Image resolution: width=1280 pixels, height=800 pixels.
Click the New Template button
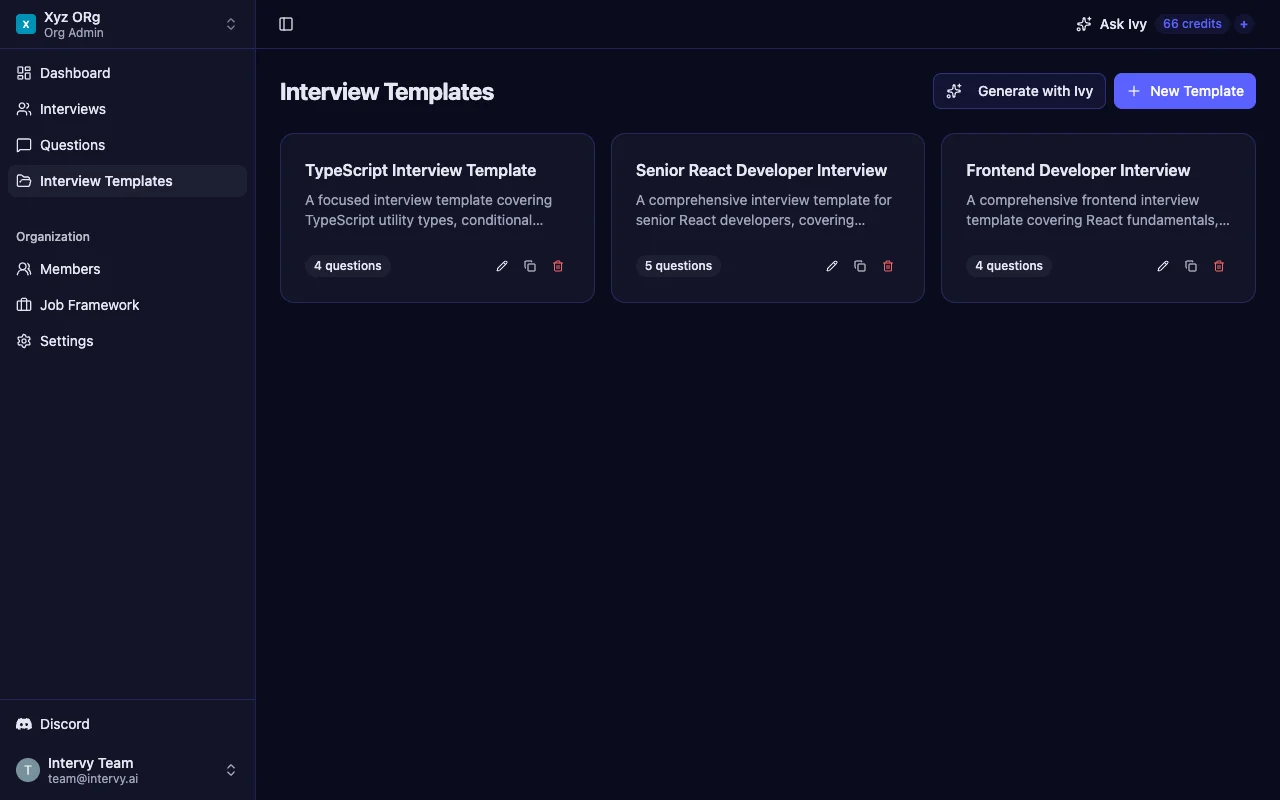1185,91
